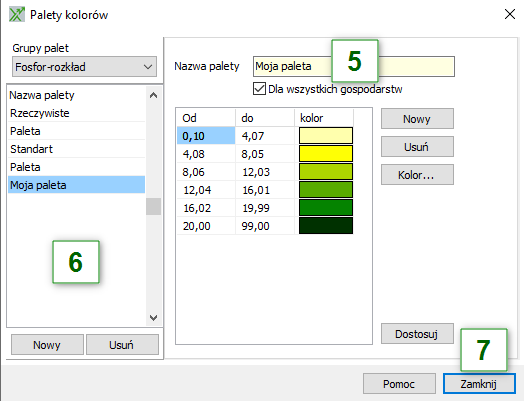This screenshot has height=401, width=524.
Task: Toggle Dla wszystkich gospodarstw checkbox
Action: pyautogui.click(x=259, y=89)
